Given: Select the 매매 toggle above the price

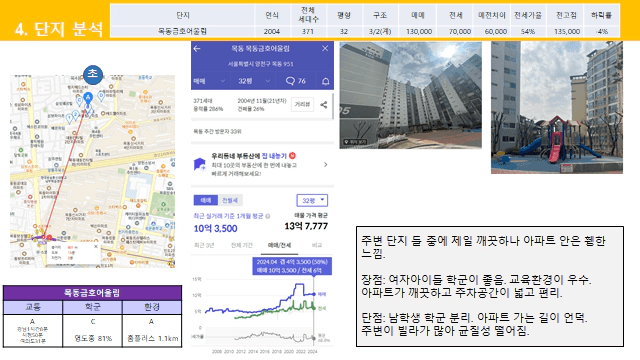Looking at the screenshot, I should (206, 200).
